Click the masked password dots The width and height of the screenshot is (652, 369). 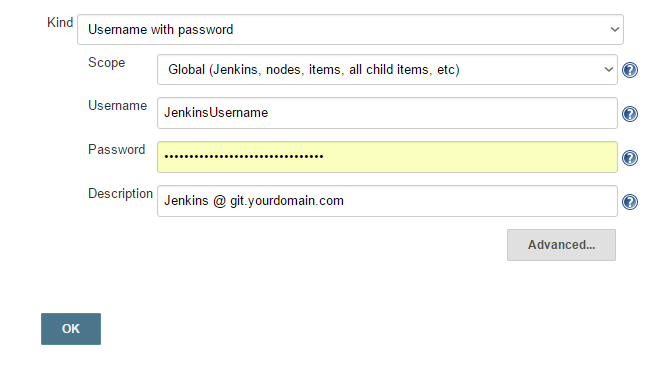click(244, 157)
